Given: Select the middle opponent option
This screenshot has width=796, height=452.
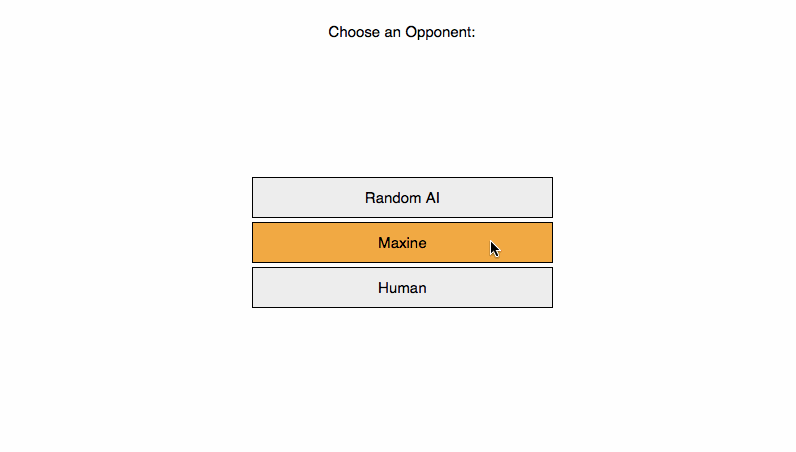Looking at the screenshot, I should click(x=402, y=243).
